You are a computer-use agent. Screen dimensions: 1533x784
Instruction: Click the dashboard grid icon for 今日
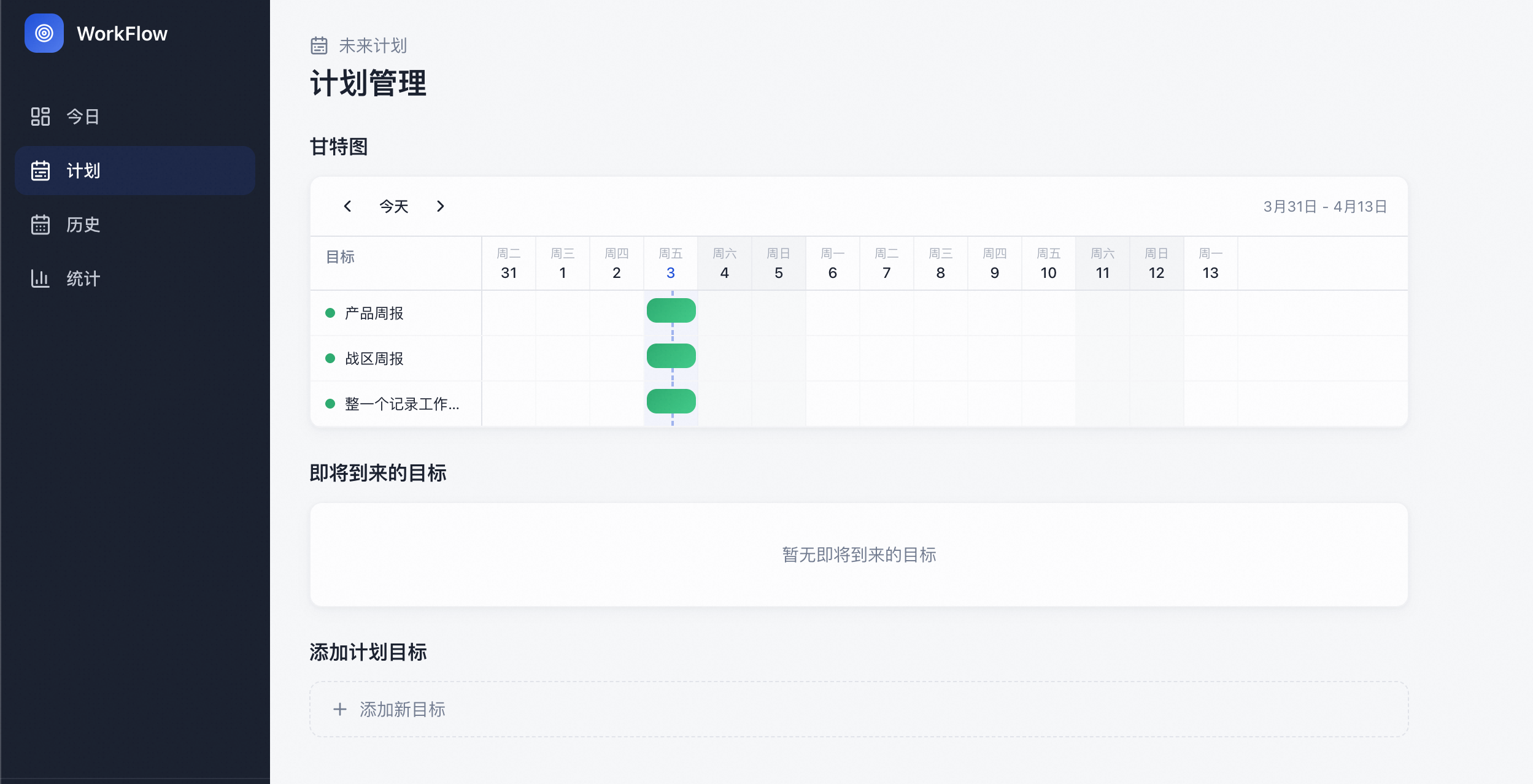pyautogui.click(x=41, y=117)
